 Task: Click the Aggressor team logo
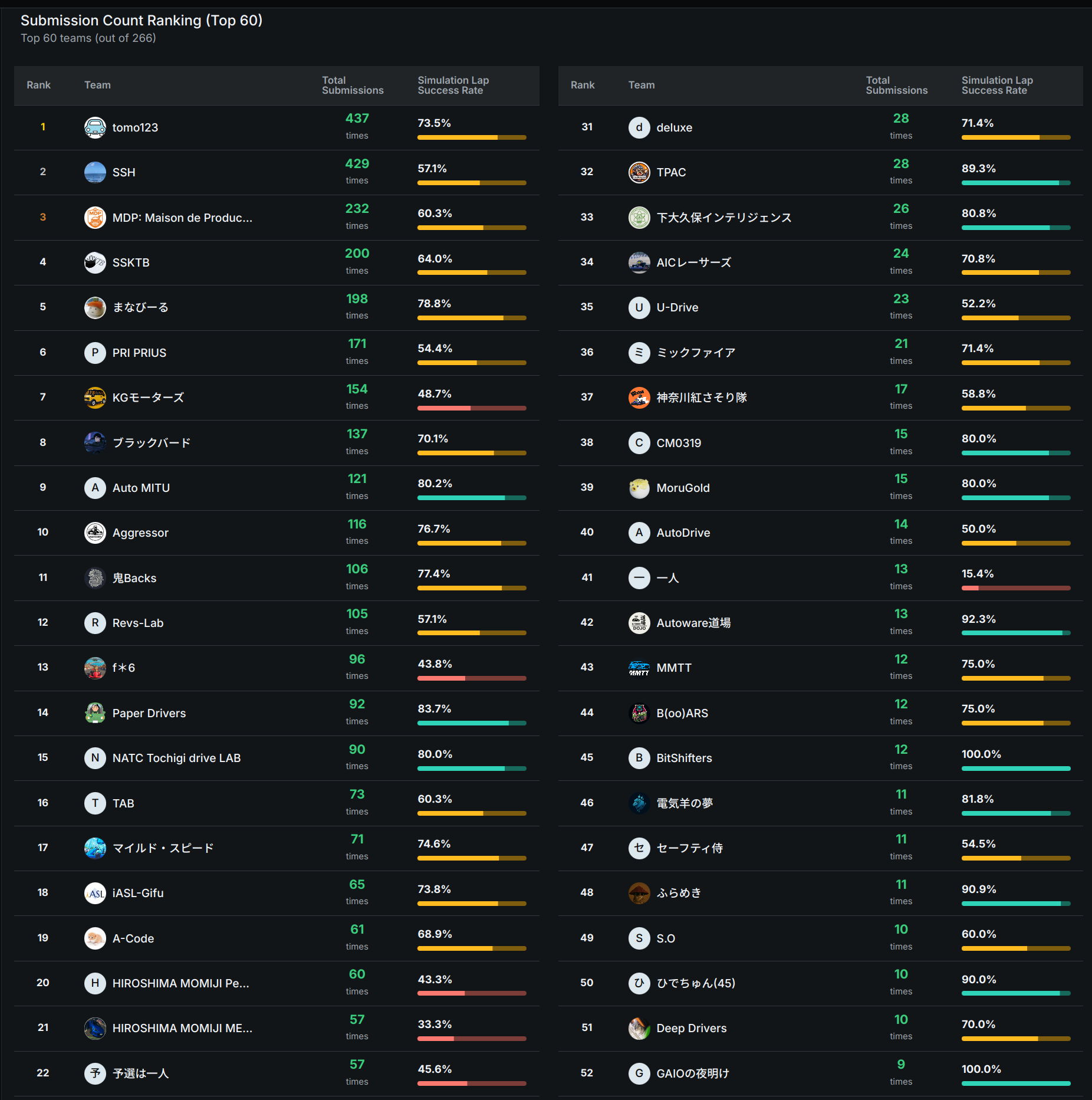click(95, 533)
